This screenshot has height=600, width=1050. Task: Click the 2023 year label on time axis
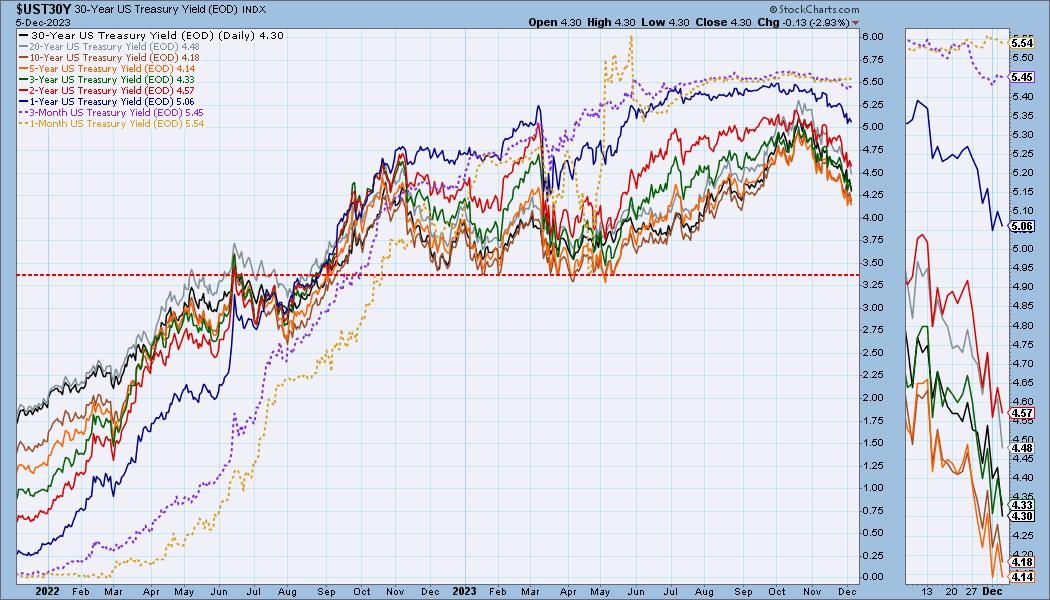click(x=464, y=591)
